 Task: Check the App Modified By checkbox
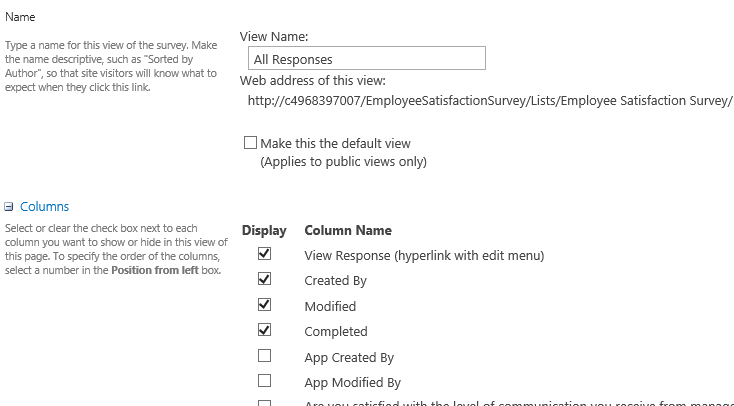(264, 381)
